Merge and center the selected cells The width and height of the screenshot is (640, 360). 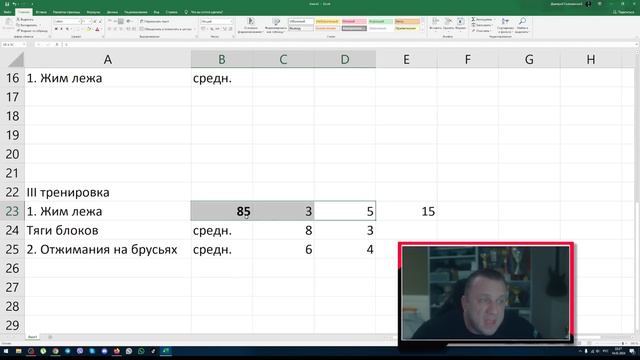(x=165, y=29)
